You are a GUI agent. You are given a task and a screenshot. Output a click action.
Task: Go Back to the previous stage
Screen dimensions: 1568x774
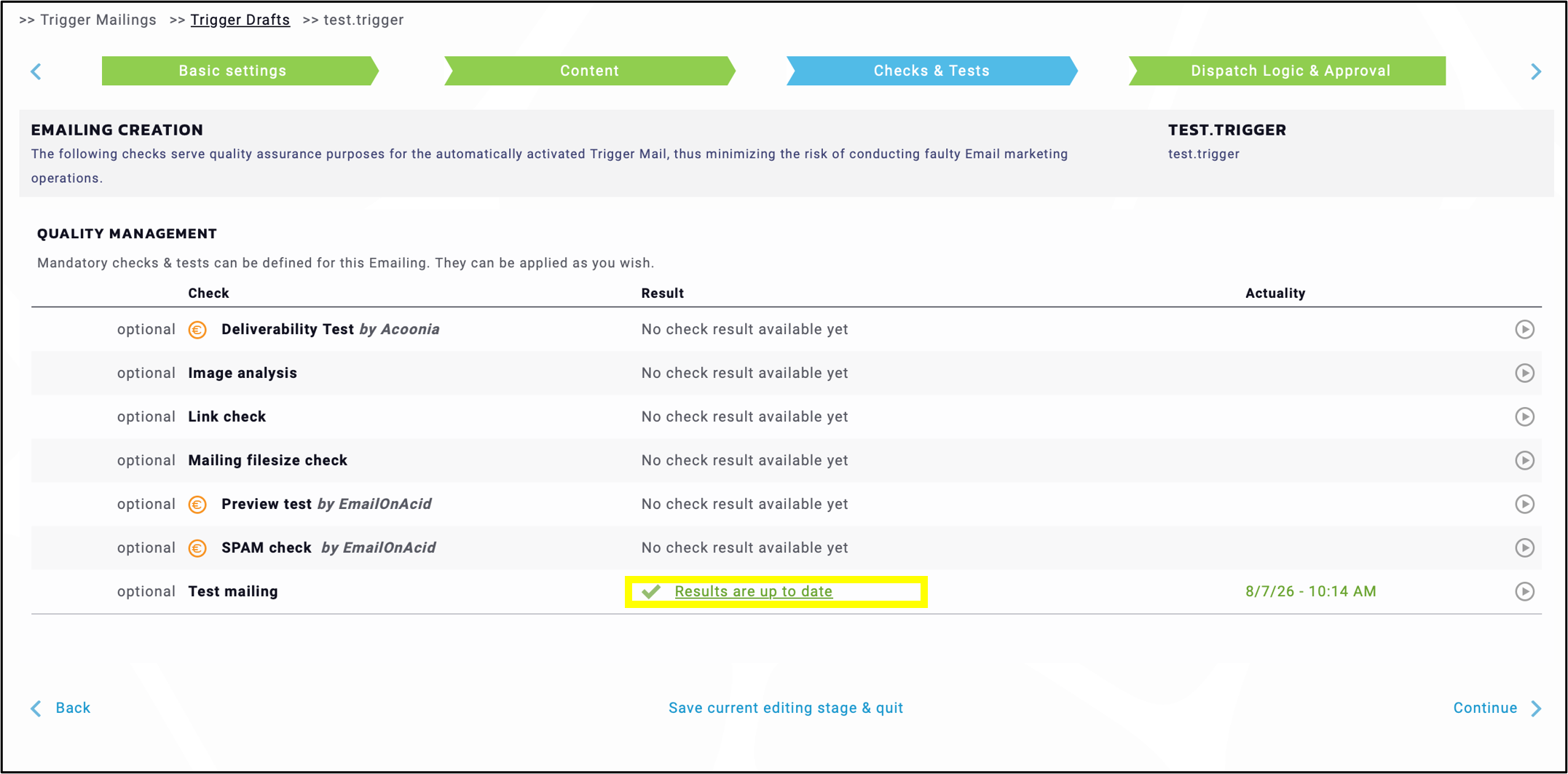[60, 708]
